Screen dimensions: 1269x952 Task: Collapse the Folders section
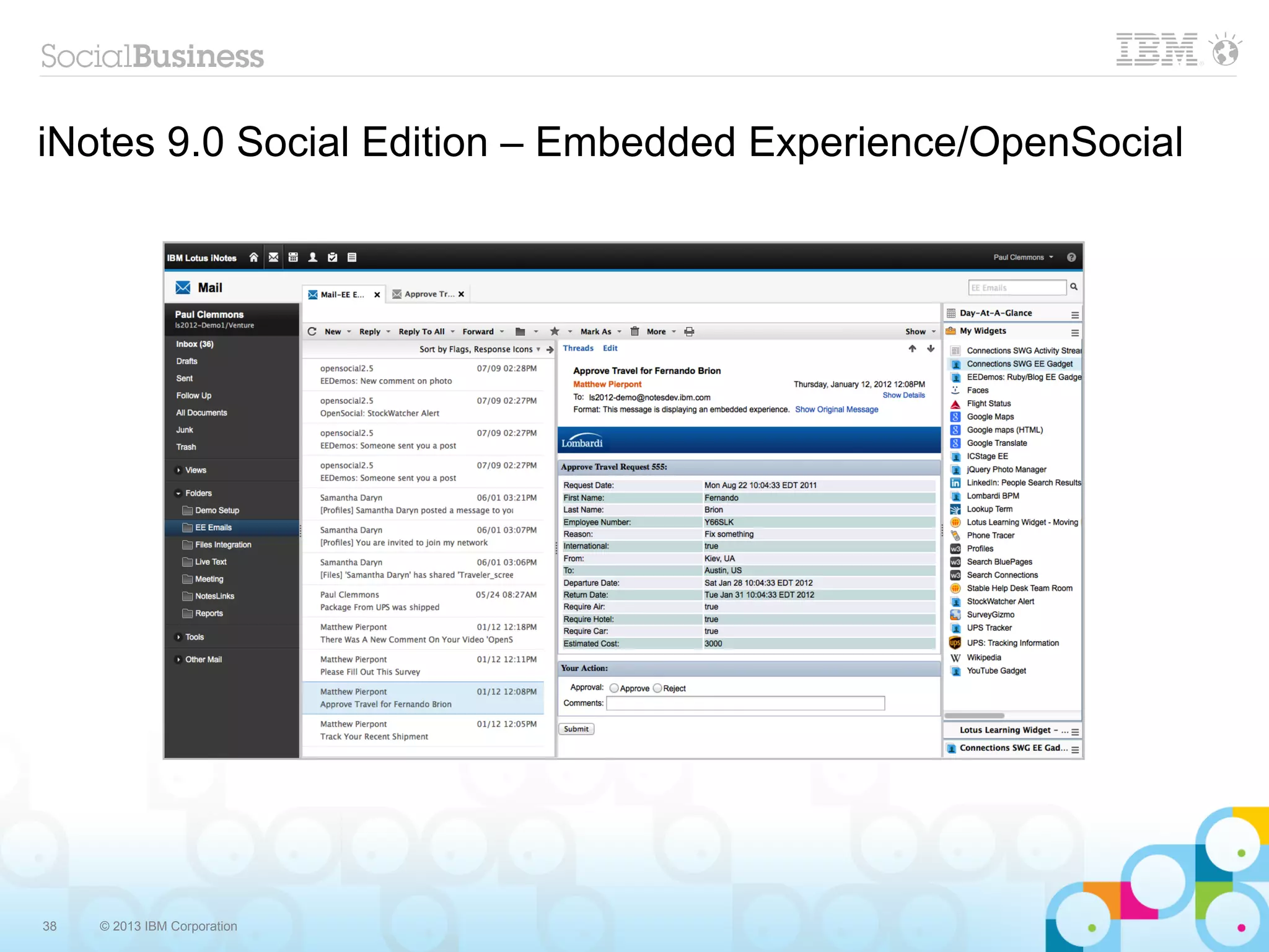(178, 494)
